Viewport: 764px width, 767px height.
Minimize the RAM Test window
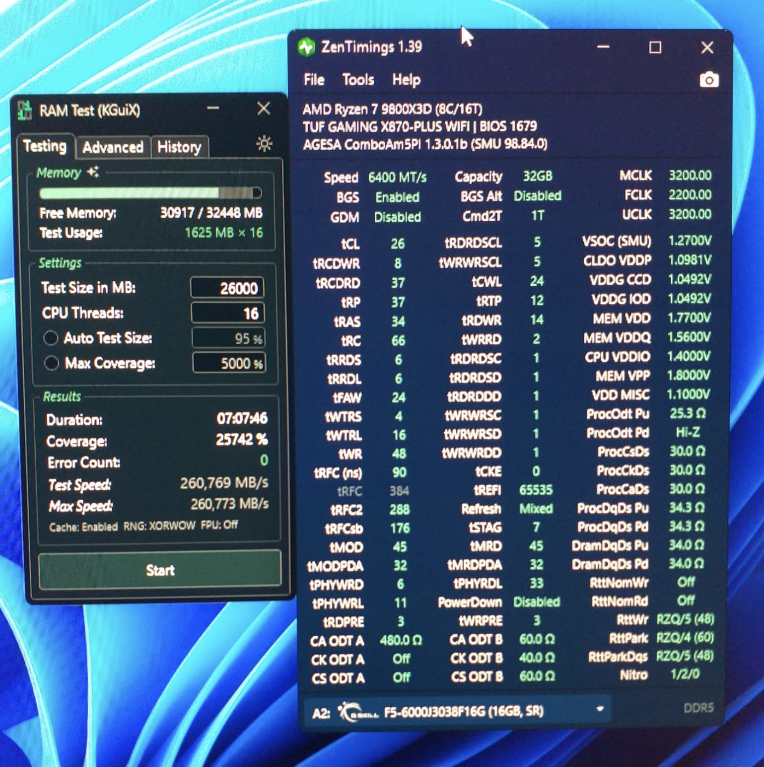[213, 108]
